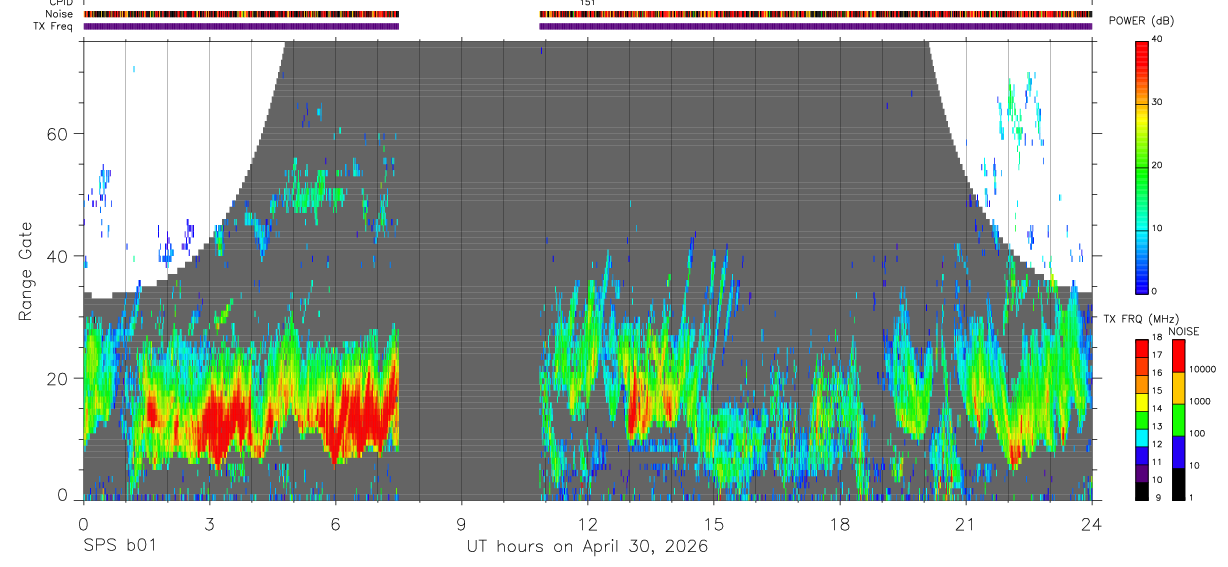Image resolution: width=1228 pixels, height=567 pixels.
Task: Click the 12 hour tick label
Action: [x=588, y=524]
